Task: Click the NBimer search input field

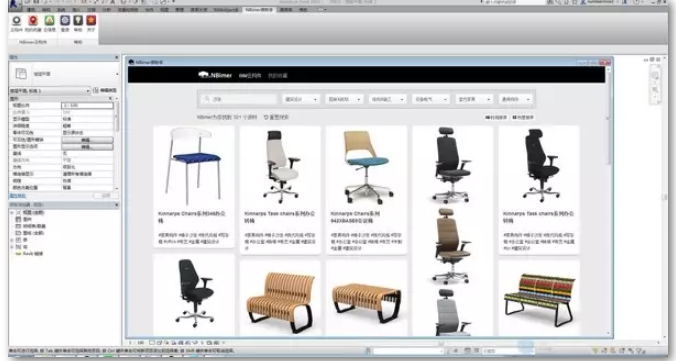Action: pyautogui.click(x=237, y=99)
